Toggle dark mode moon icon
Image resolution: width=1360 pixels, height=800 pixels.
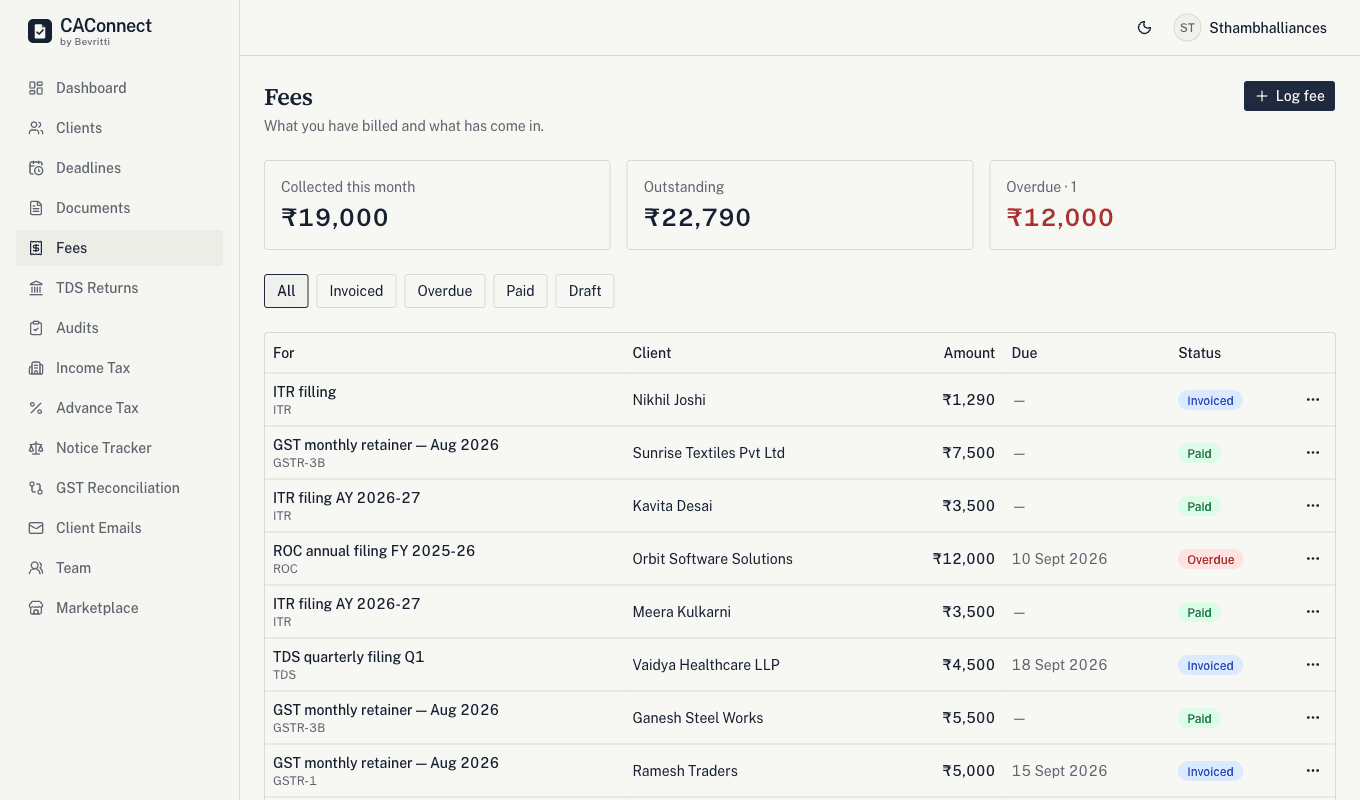coord(1145,28)
